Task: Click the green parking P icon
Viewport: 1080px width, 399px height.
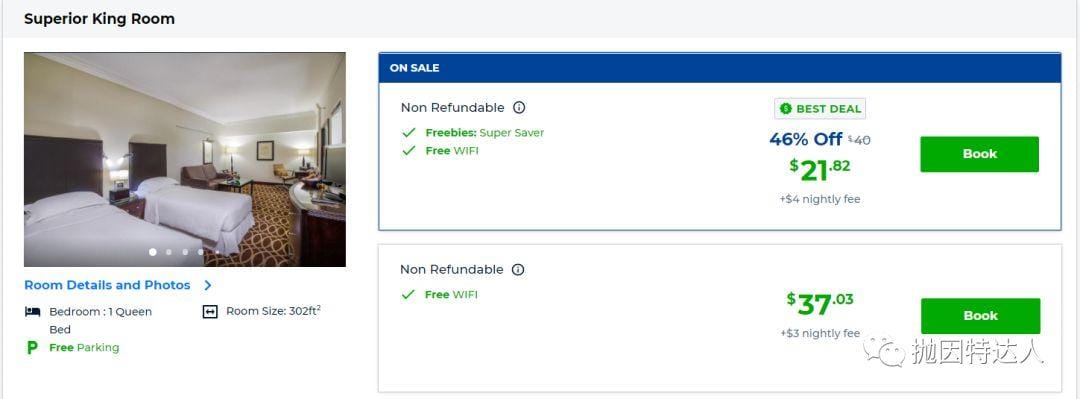Action: (32, 347)
